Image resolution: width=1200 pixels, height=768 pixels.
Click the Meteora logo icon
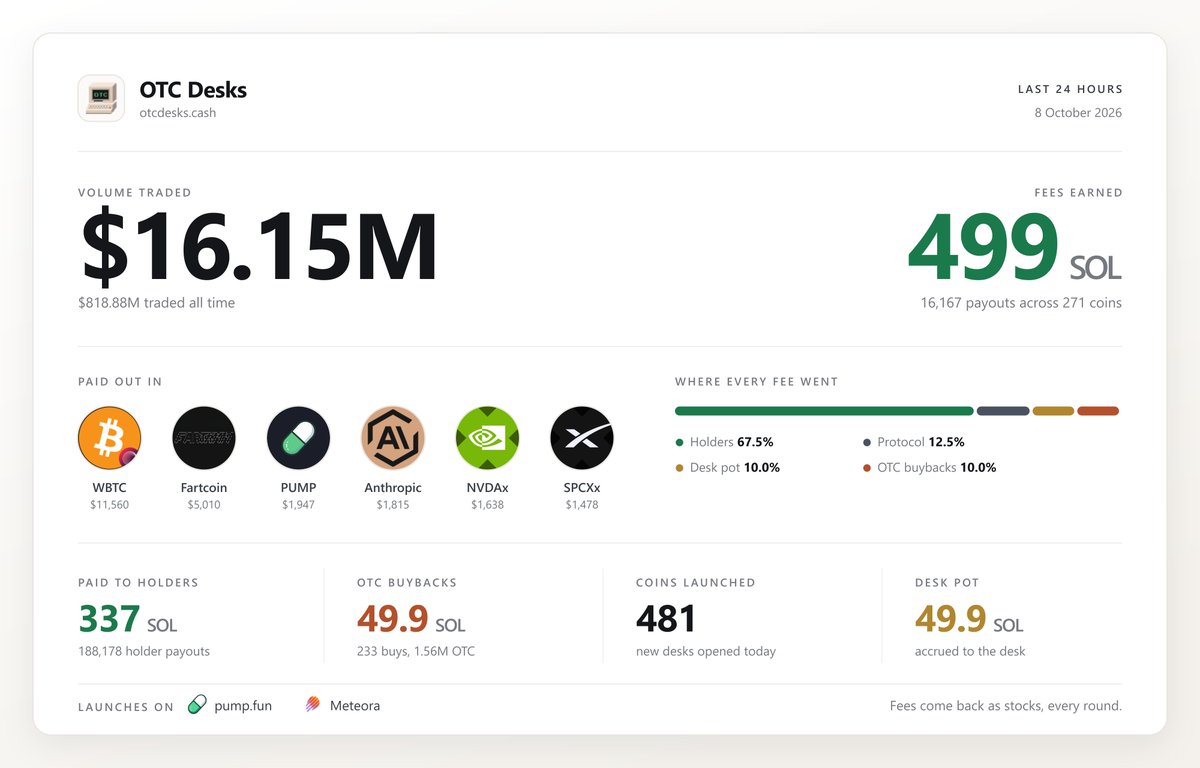pos(313,705)
